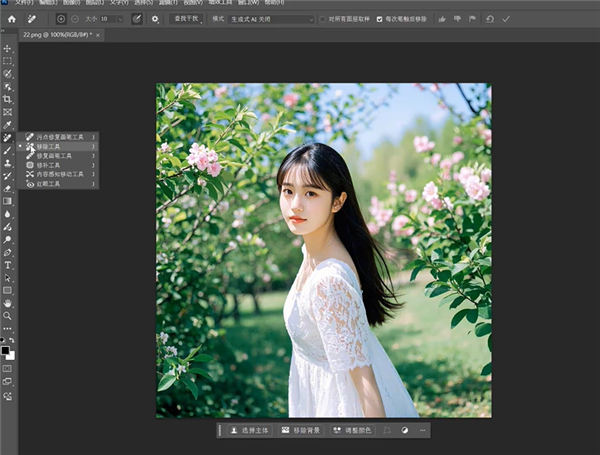
Task: Select the Rectangular Marquee tool
Action: pyautogui.click(x=7, y=61)
